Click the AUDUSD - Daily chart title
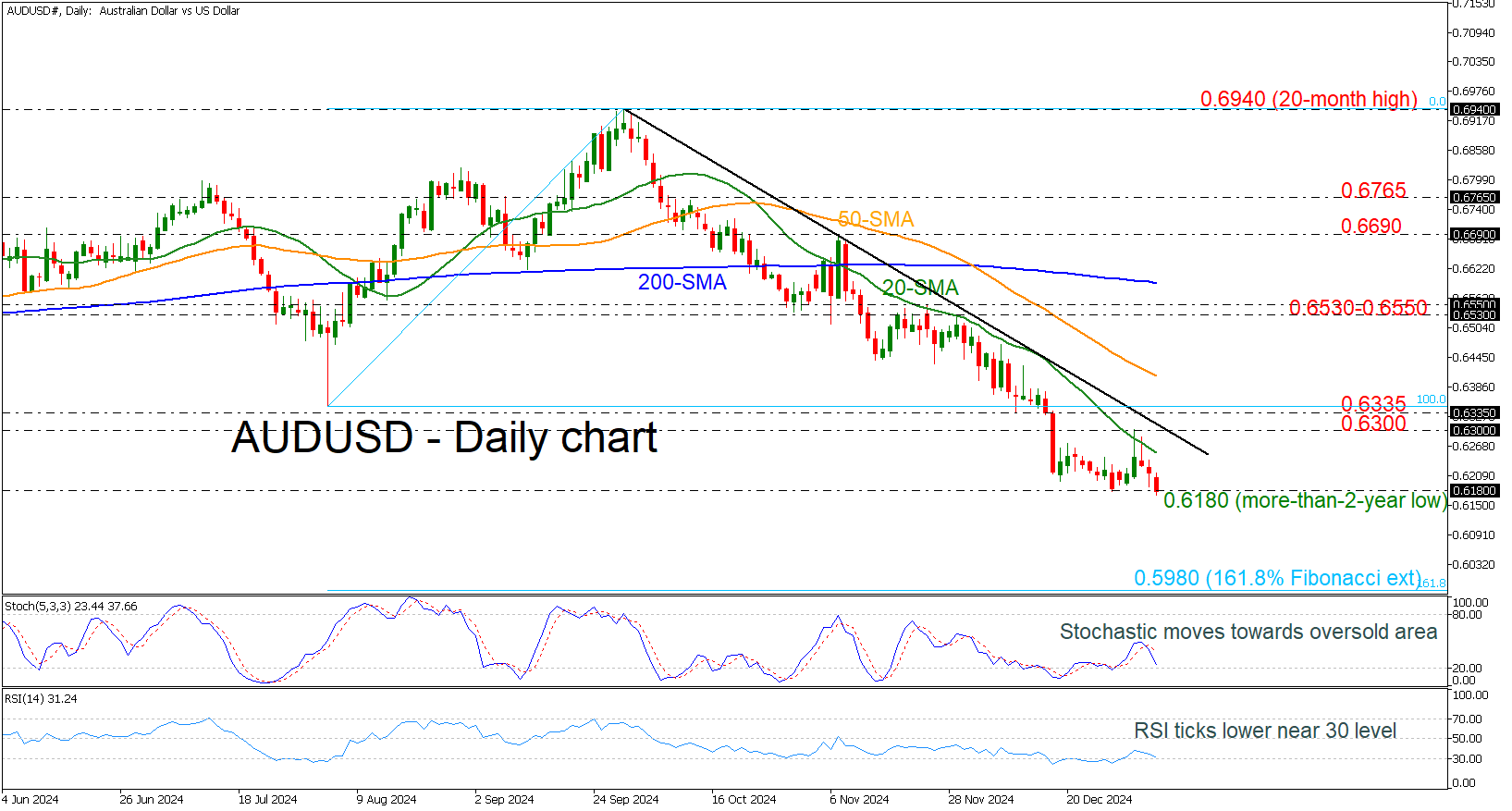Image resolution: width=1512 pixels, height=811 pixels. coord(444,437)
